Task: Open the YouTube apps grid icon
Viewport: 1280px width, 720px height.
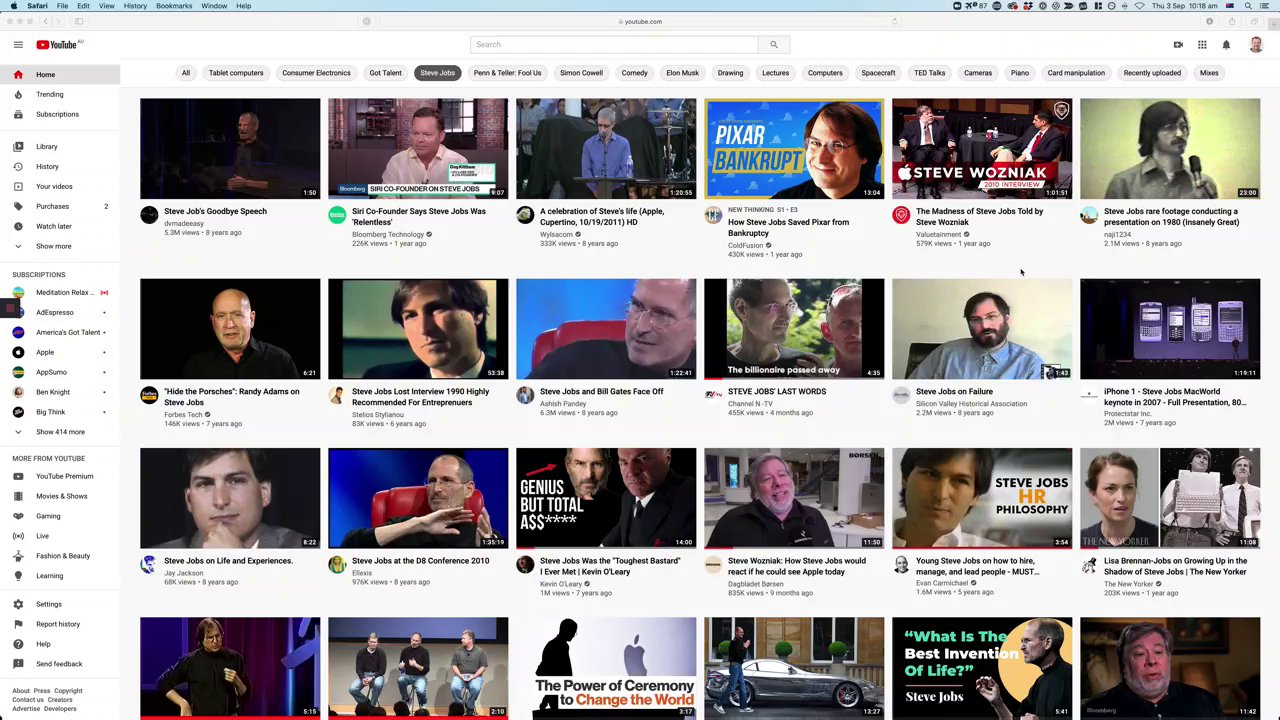Action: (x=1202, y=44)
